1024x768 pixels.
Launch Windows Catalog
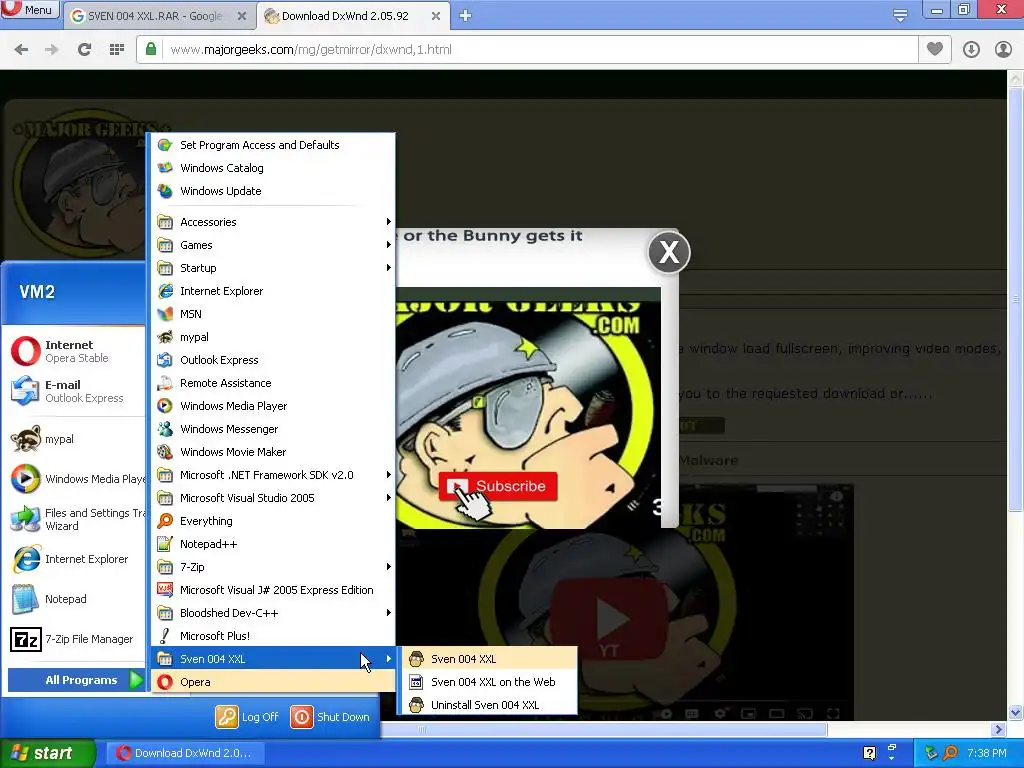(x=273, y=168)
